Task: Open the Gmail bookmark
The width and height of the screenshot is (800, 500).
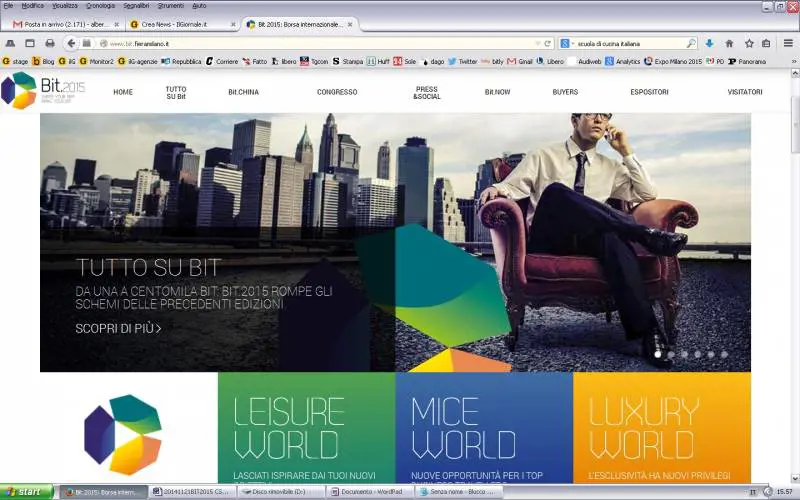Action: coord(520,61)
